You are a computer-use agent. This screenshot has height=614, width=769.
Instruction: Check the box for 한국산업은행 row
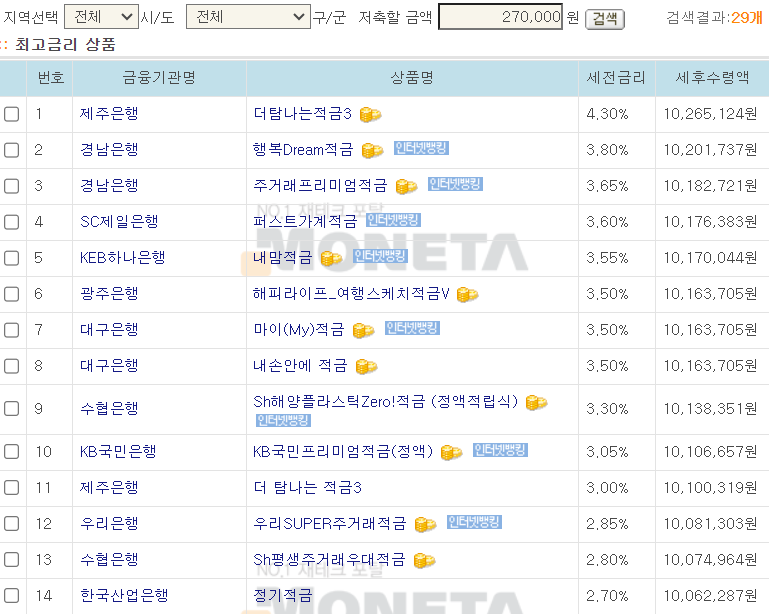tap(11, 596)
